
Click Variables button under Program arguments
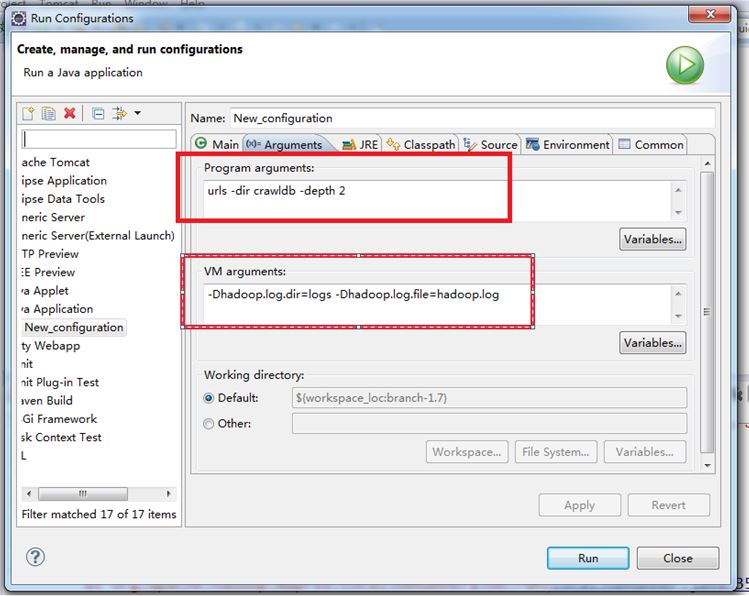point(653,239)
